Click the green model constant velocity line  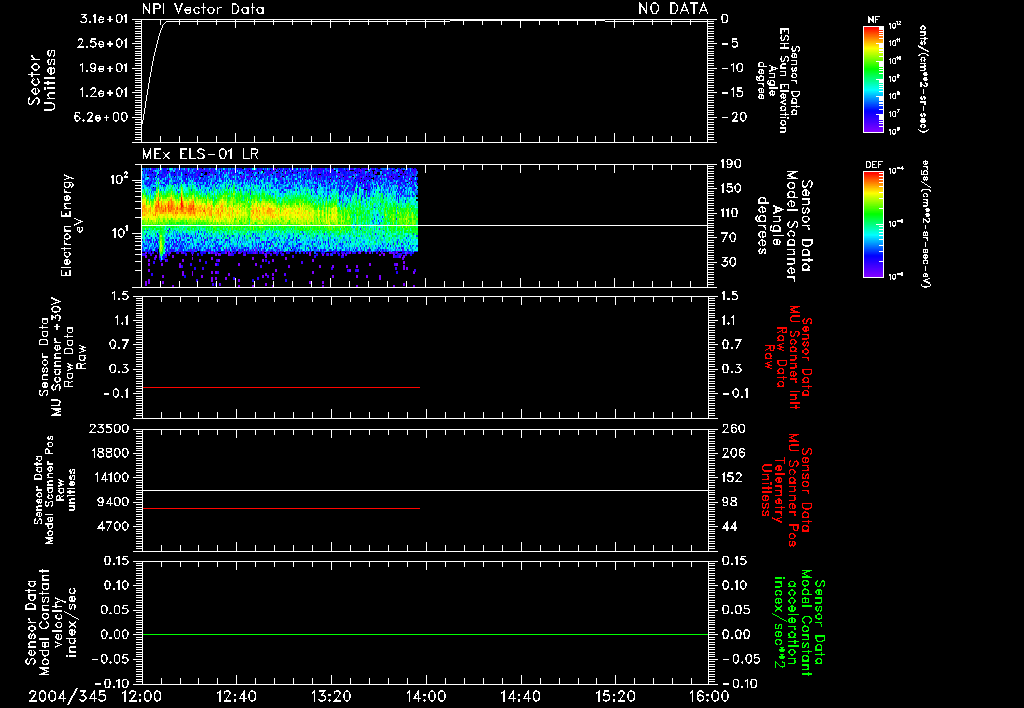click(425, 634)
